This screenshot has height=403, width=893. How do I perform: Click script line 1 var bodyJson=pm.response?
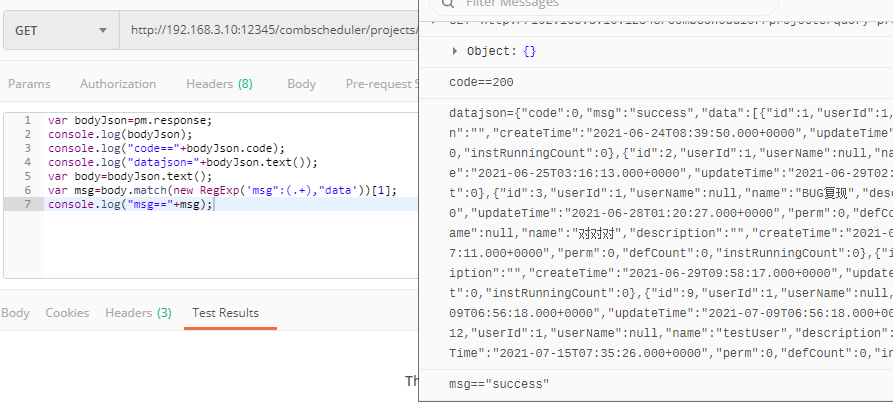pyautogui.click(x=130, y=121)
